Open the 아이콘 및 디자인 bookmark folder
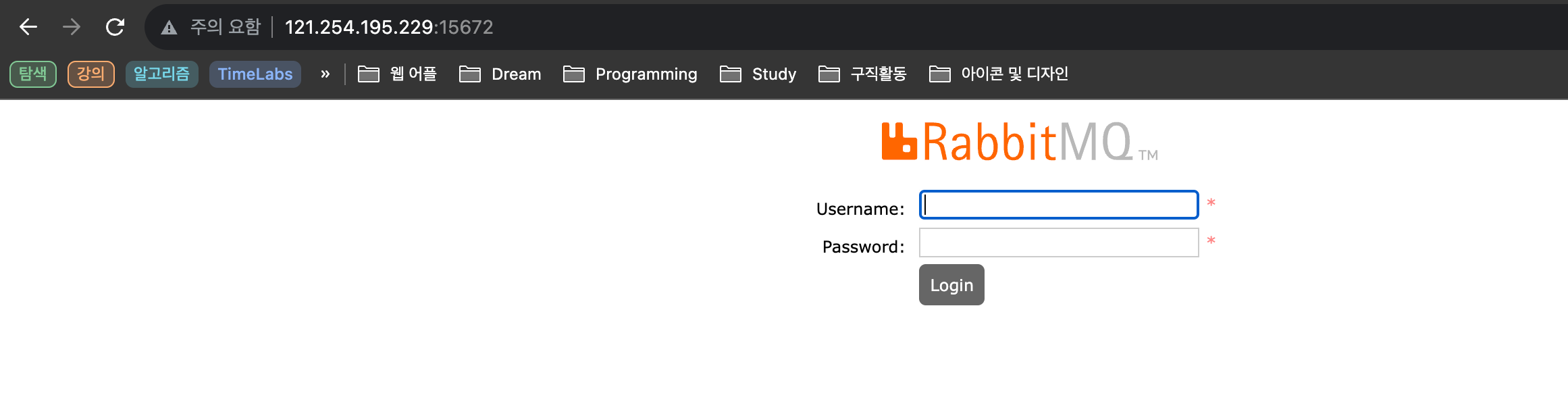The width and height of the screenshot is (1568, 408). (999, 74)
